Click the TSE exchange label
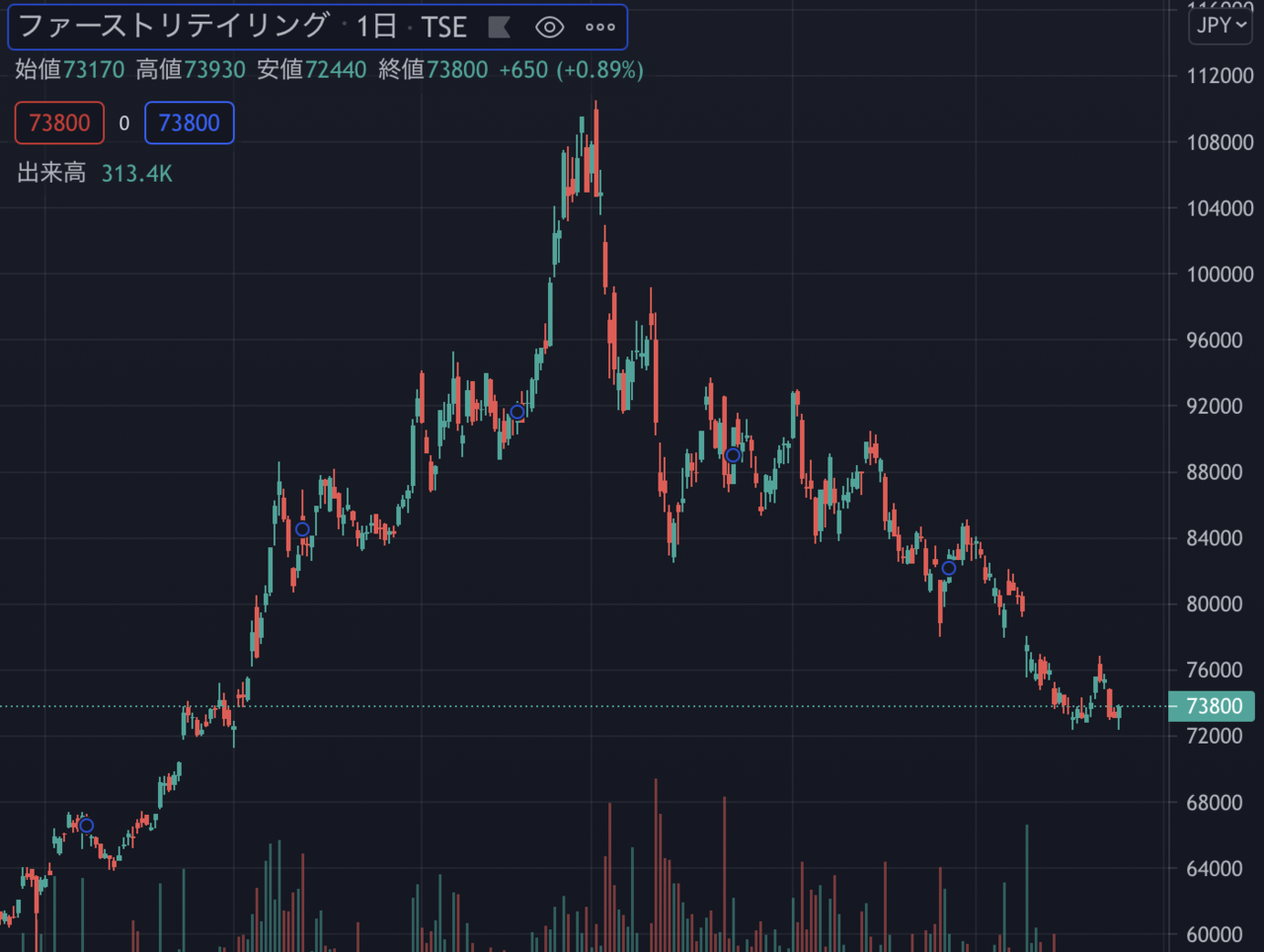Viewport: 1264px width, 952px height. (x=443, y=27)
